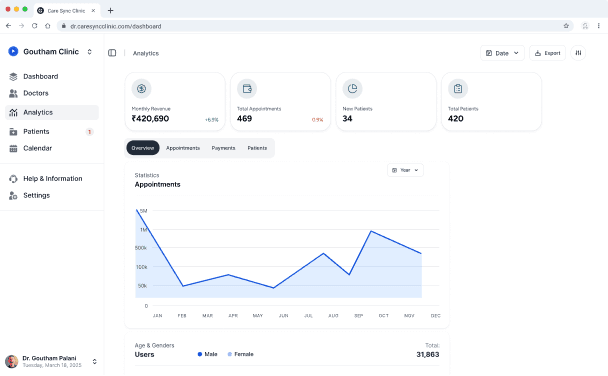Click the Monthly Revenue ₹420,690 value
The image size is (608, 376).
click(x=150, y=119)
